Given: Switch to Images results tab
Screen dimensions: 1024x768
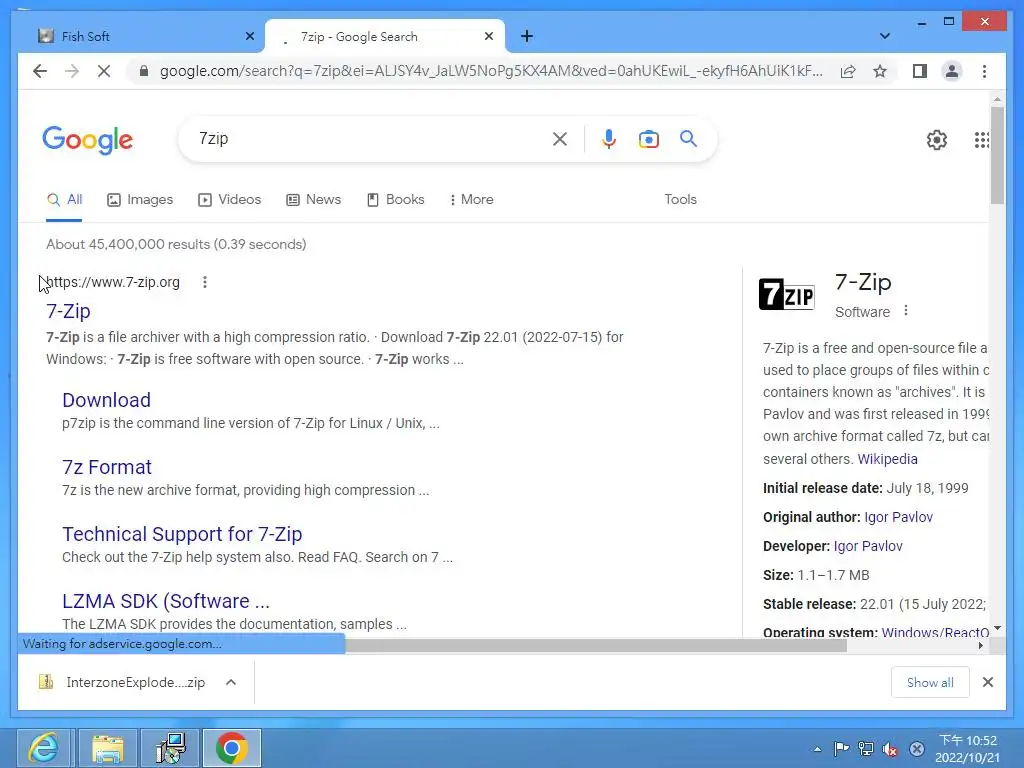Looking at the screenshot, I should [140, 200].
